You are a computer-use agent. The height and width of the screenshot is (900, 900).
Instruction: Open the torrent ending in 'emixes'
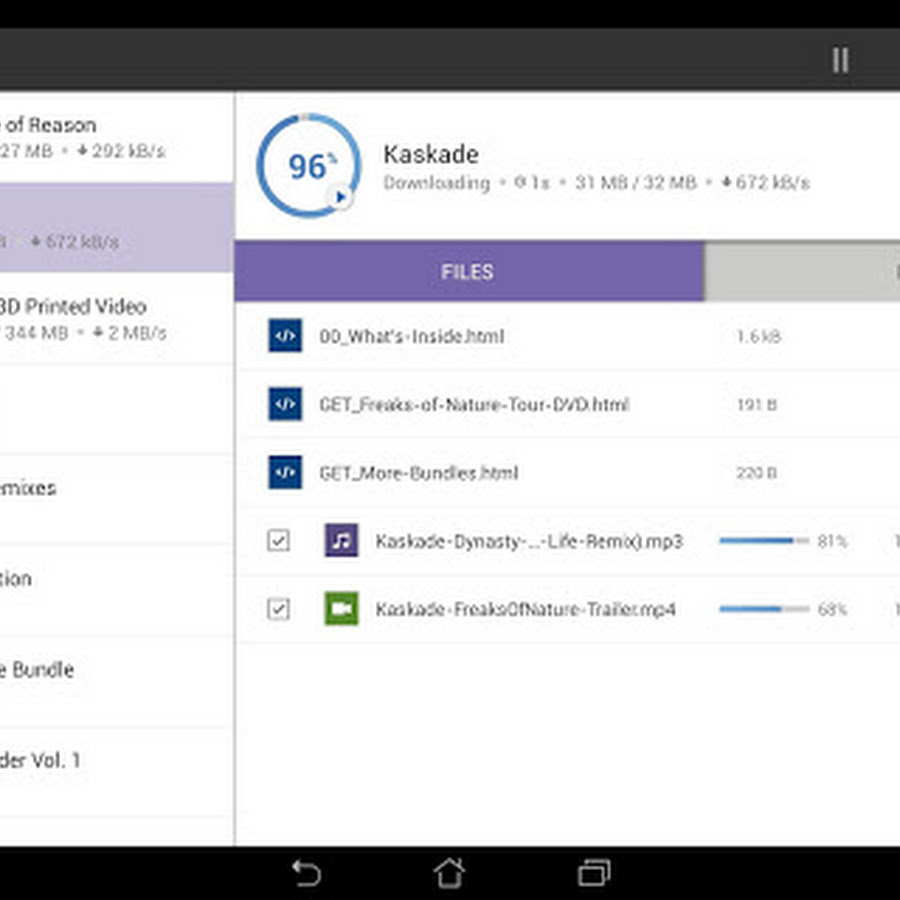[117, 499]
